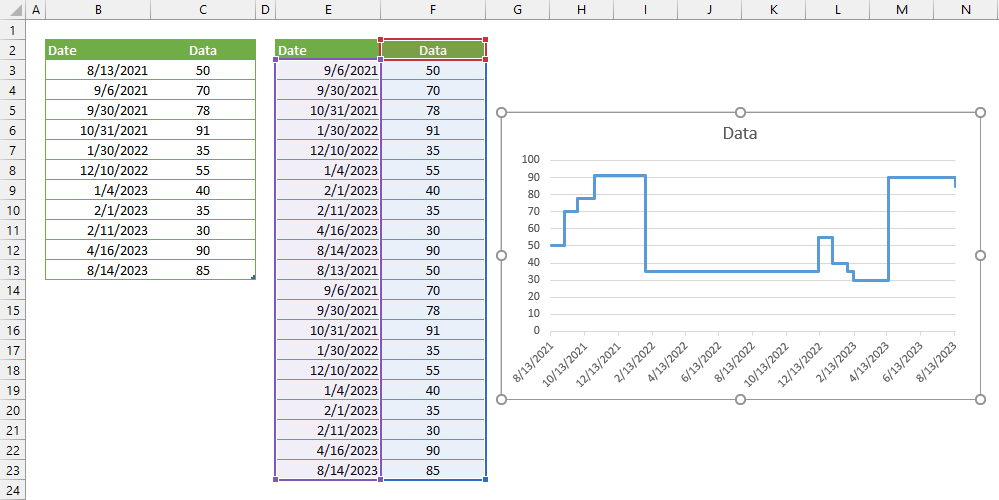The width and height of the screenshot is (999, 500).
Task: Select cell C13 containing 85
Action: pos(203,270)
